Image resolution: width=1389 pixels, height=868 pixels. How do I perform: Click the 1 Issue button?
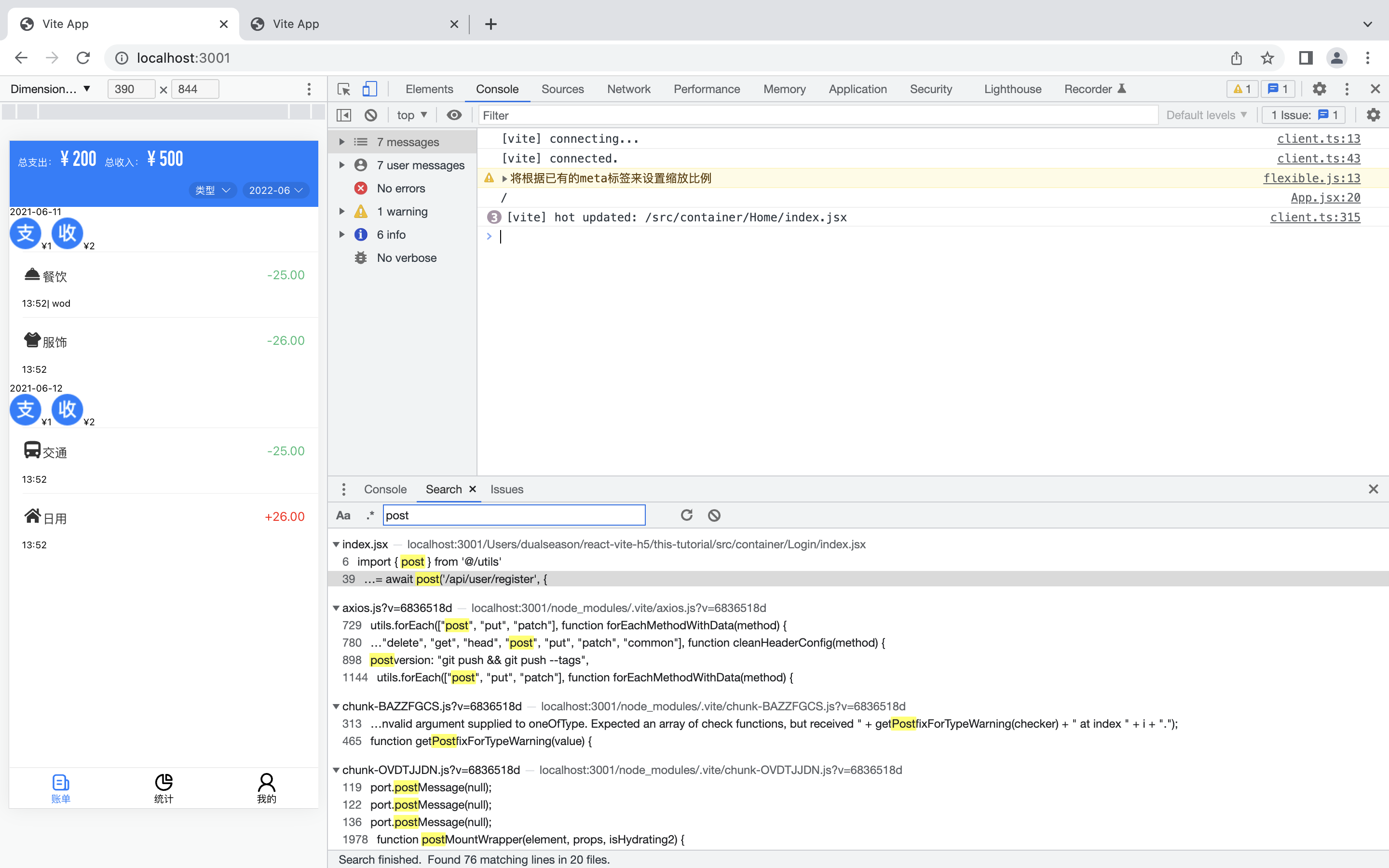point(1304,115)
